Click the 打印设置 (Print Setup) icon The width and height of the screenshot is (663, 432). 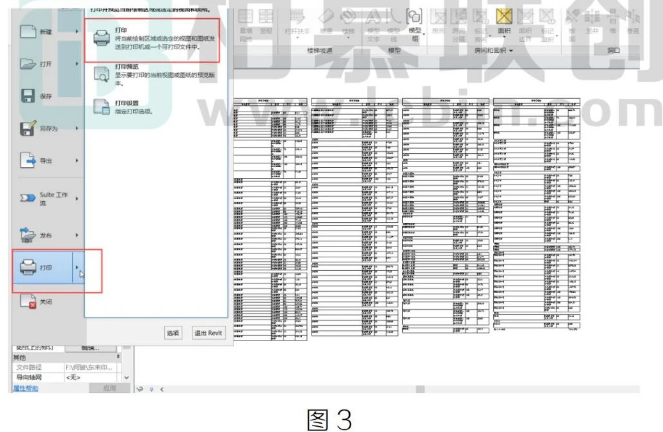[x=101, y=107]
